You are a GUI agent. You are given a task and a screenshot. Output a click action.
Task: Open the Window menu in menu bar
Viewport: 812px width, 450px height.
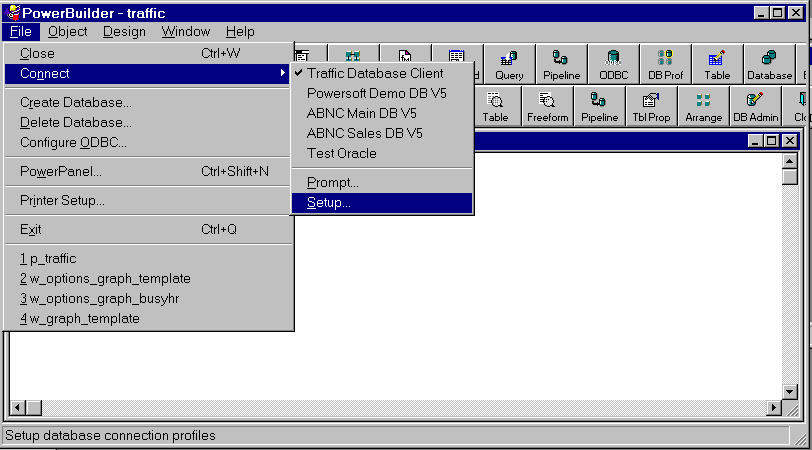pyautogui.click(x=186, y=31)
